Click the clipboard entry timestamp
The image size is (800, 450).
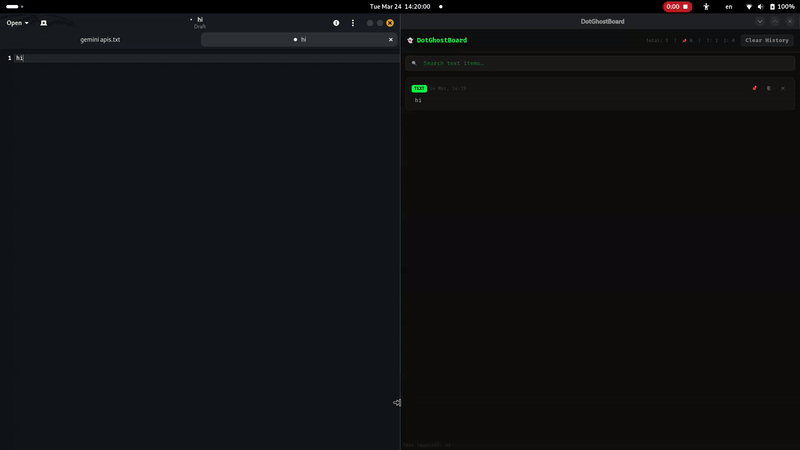[x=447, y=88]
